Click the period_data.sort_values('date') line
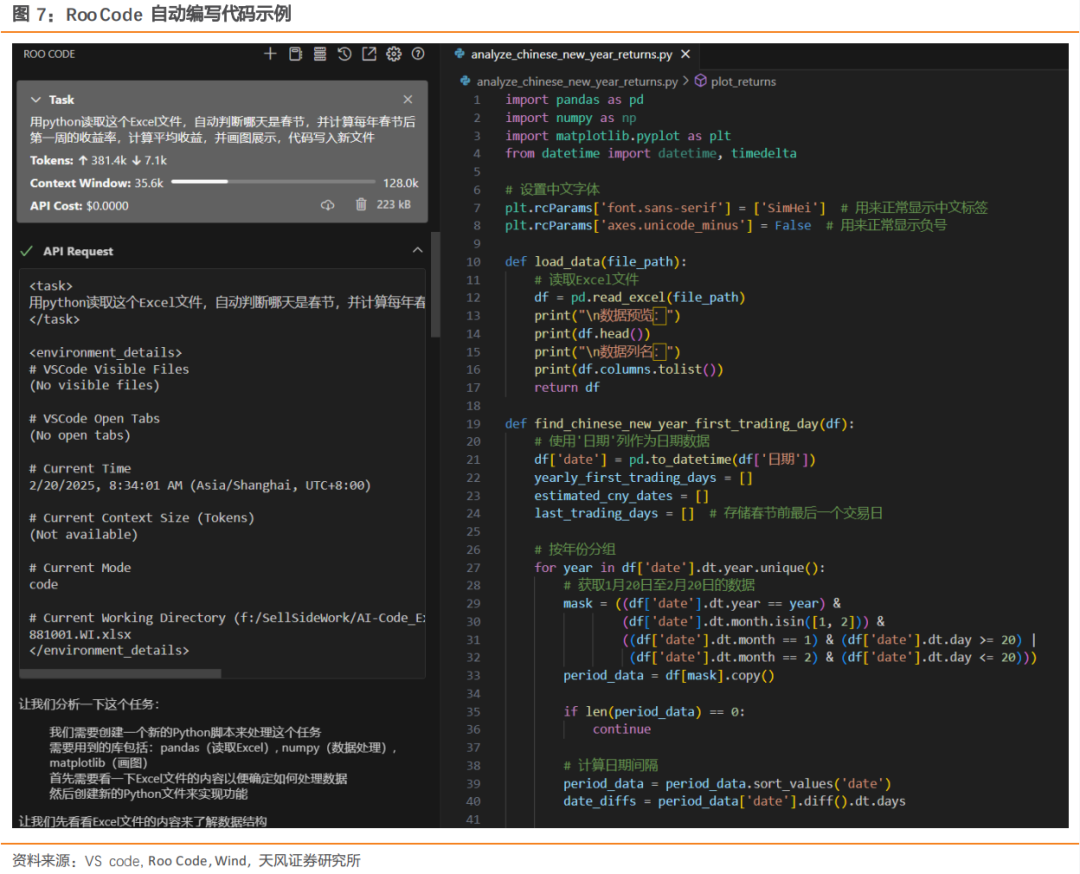 tap(727, 784)
